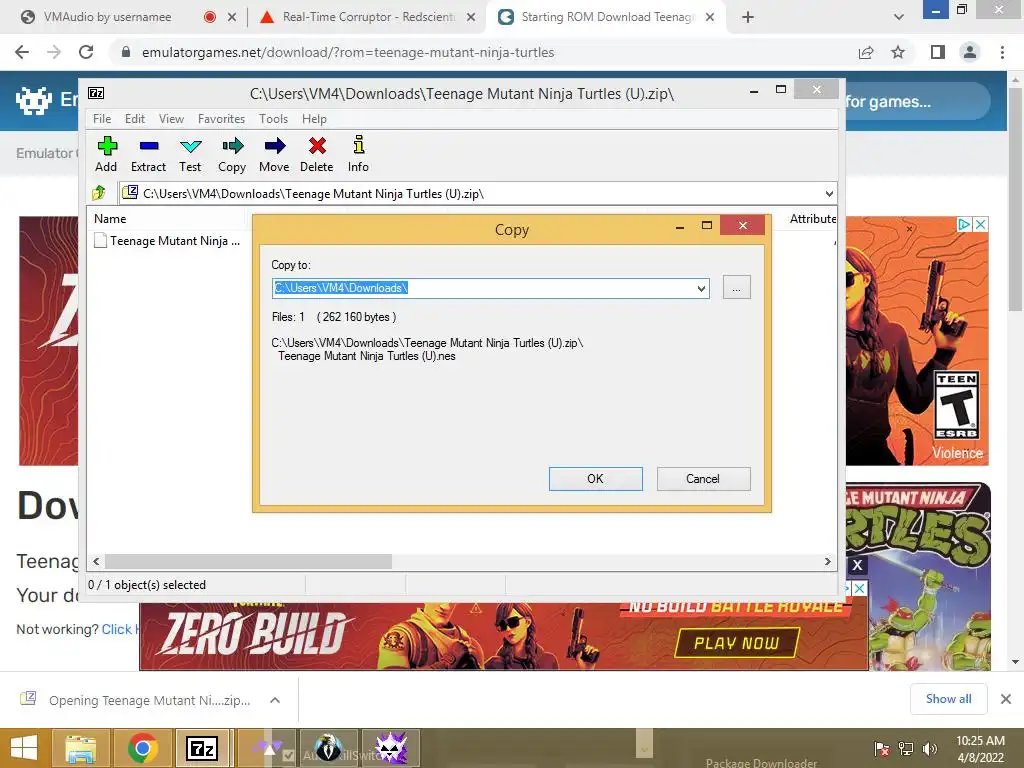Toggle the Chrome side panel icon
This screenshot has height=768, width=1024.
tap(938, 52)
